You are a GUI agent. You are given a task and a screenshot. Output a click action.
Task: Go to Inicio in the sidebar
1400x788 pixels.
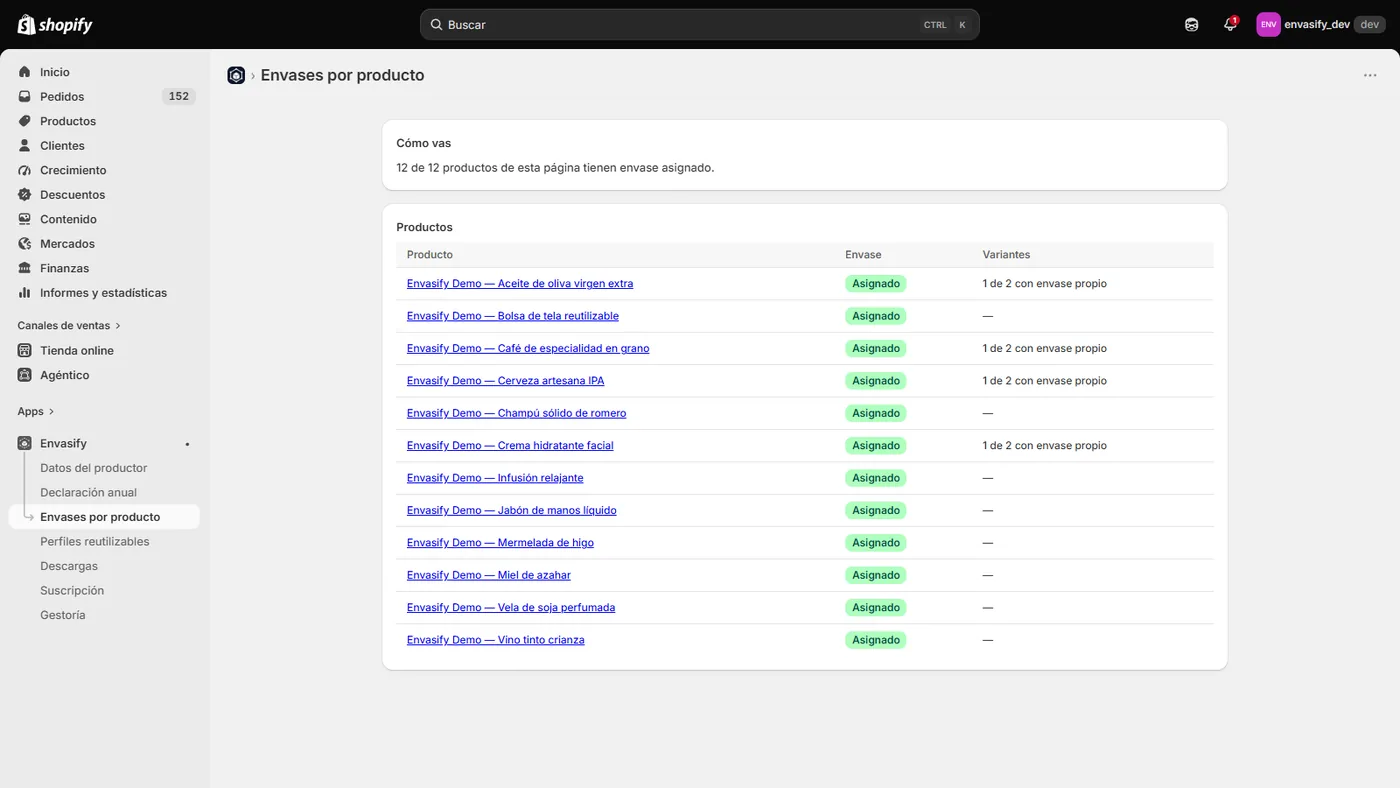55,72
